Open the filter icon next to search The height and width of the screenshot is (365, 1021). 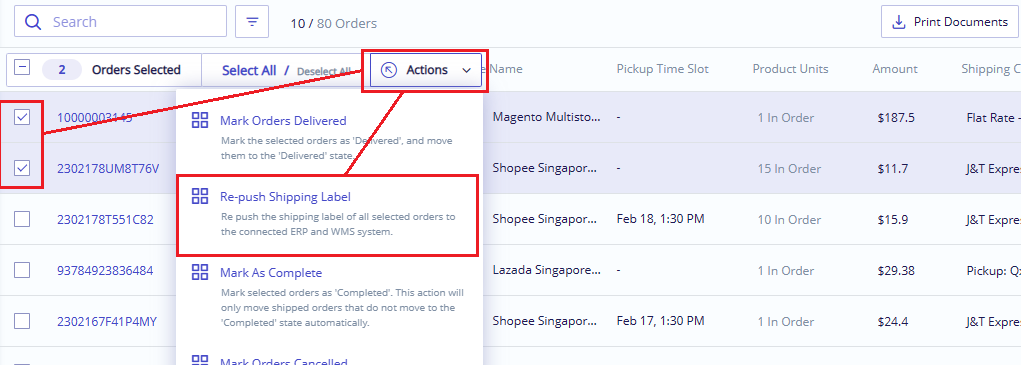[252, 22]
